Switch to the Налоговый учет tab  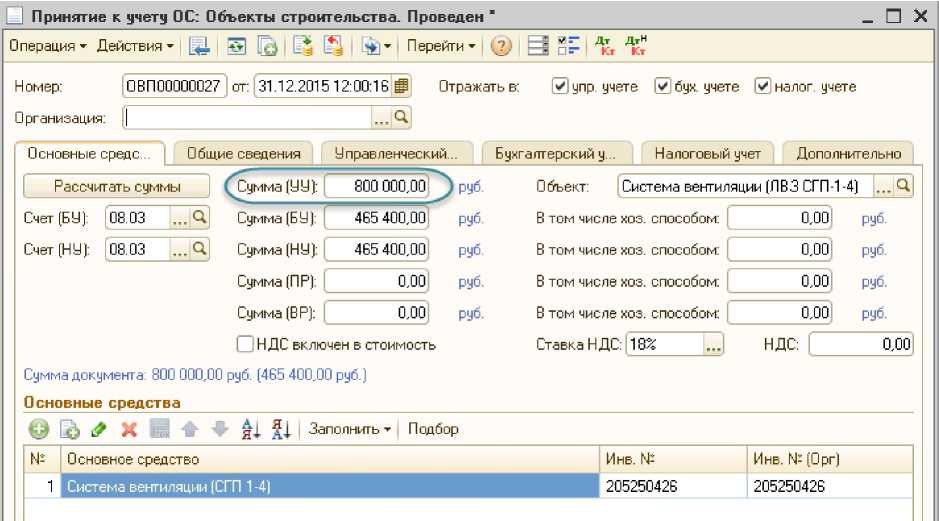pos(707,154)
